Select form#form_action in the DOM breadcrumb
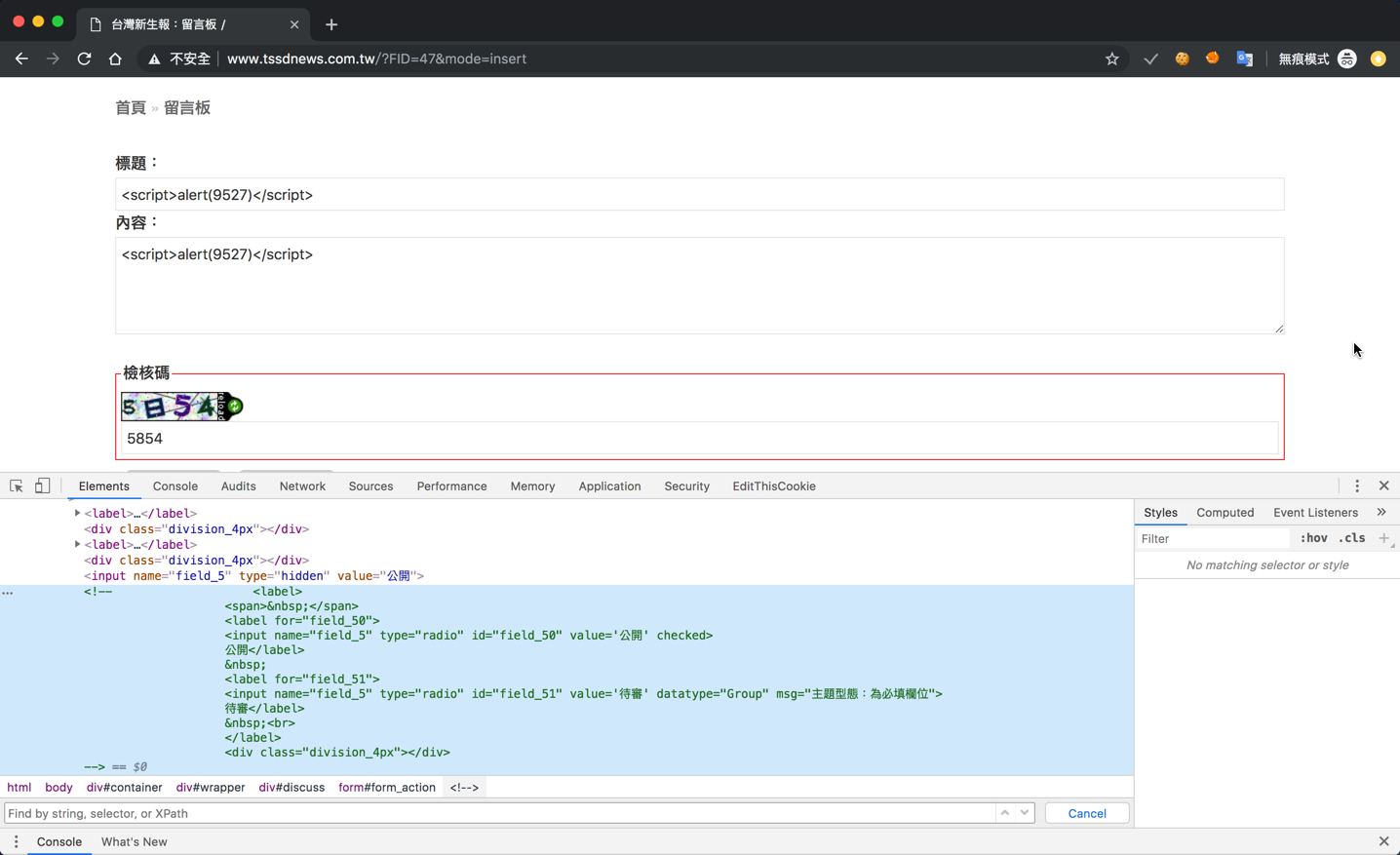This screenshot has width=1400, height=855. [x=387, y=788]
